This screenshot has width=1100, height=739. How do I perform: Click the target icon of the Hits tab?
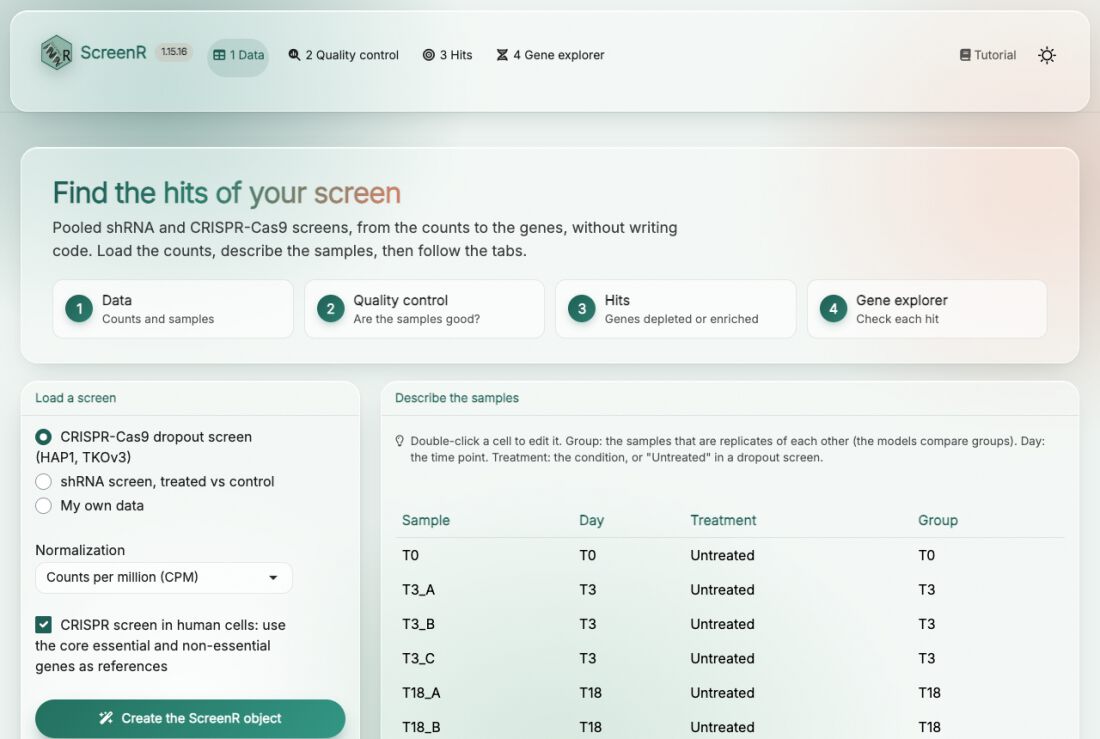point(428,55)
